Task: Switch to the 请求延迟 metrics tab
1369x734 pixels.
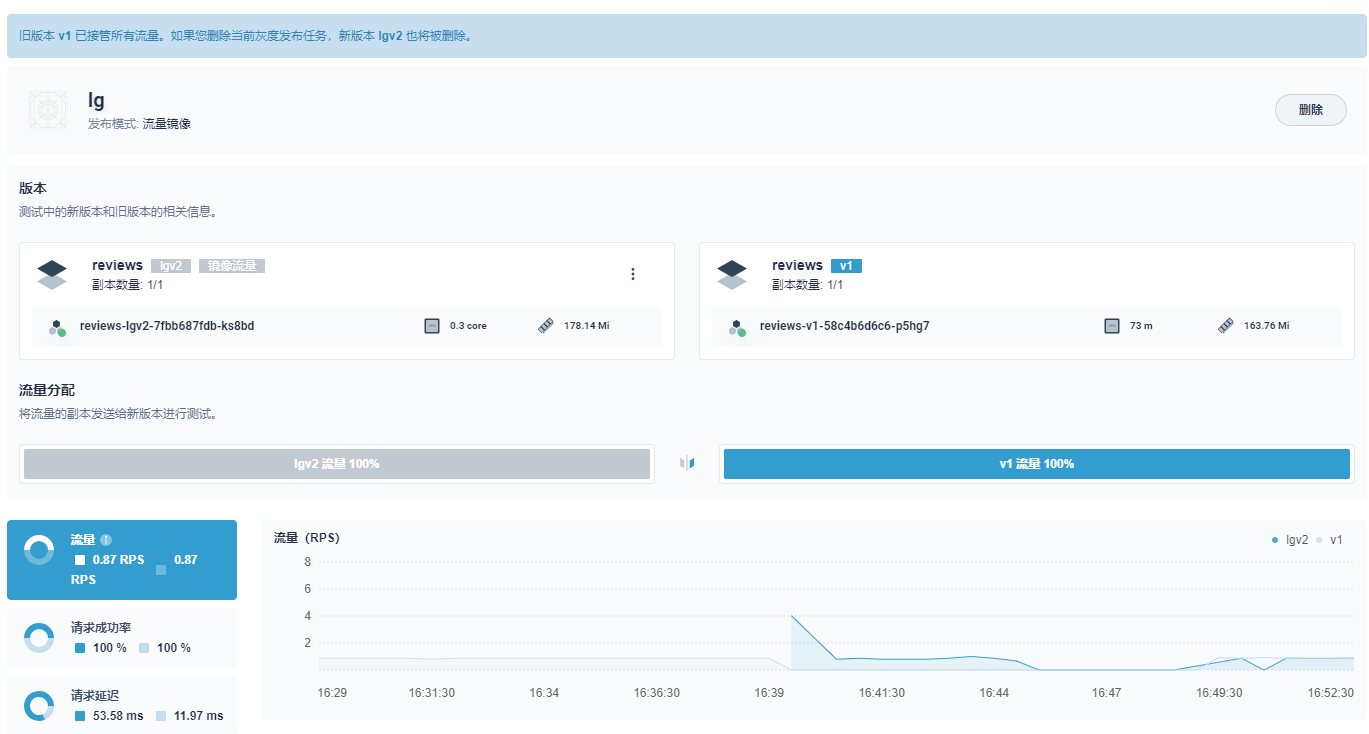Action: (x=122, y=705)
